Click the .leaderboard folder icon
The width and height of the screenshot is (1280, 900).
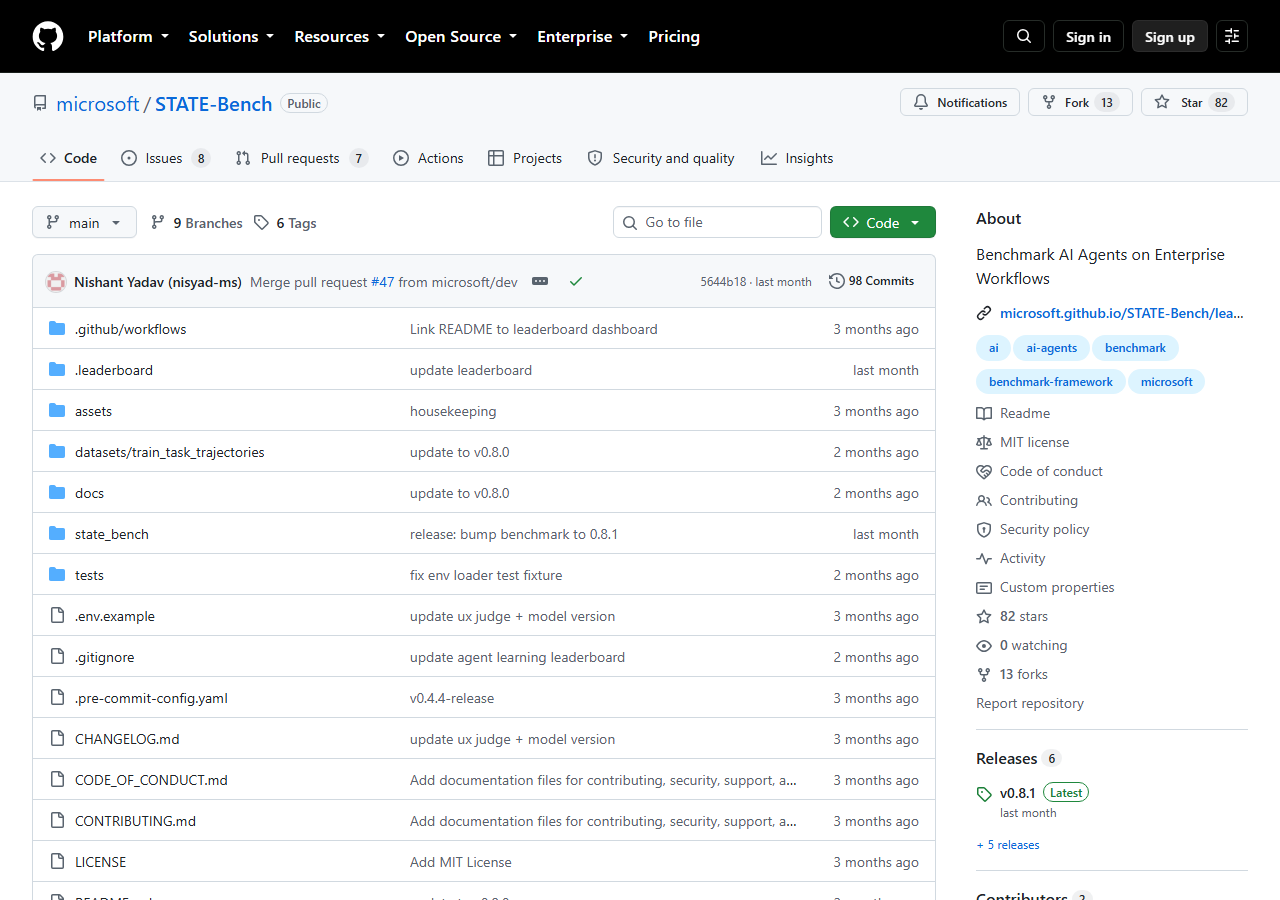point(57,370)
